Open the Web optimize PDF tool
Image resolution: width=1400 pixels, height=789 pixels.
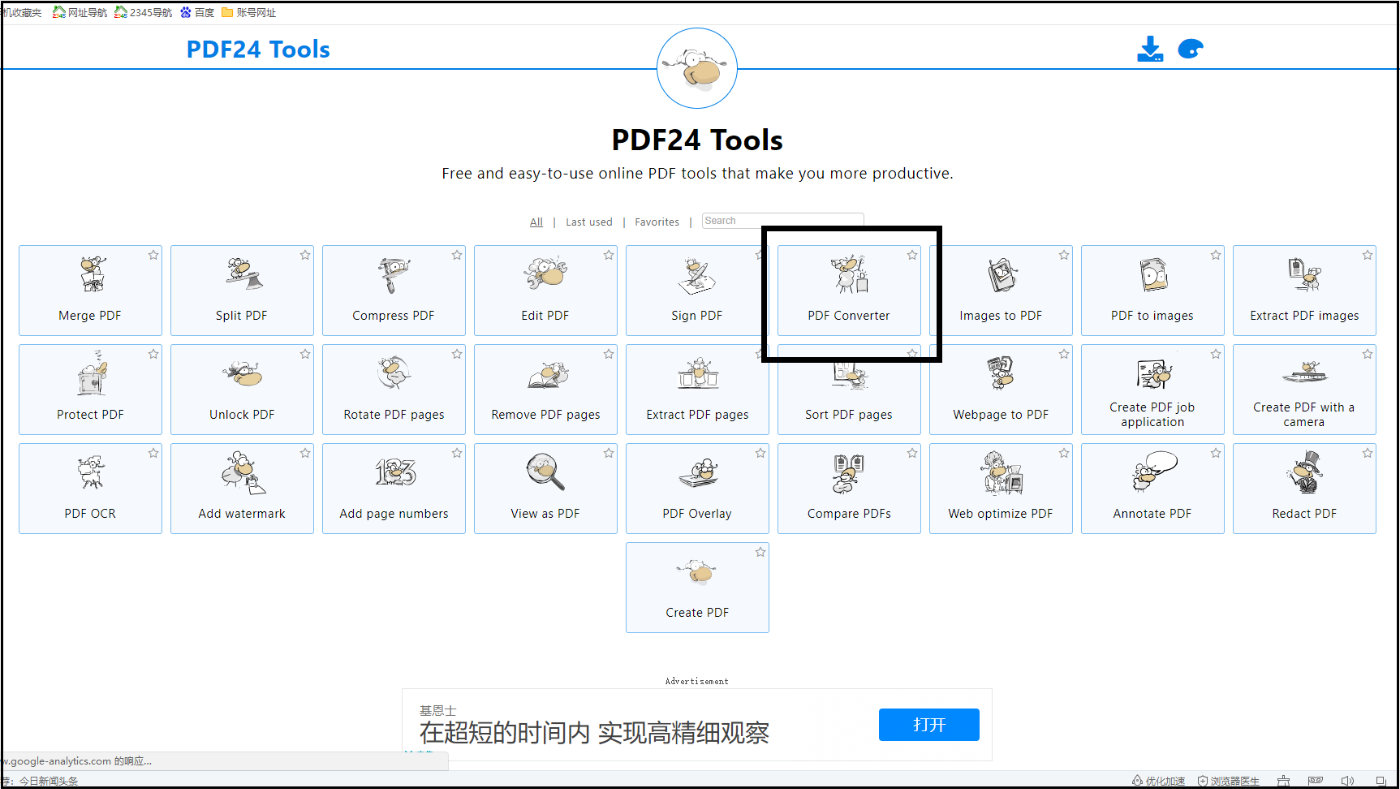[x=1001, y=488]
